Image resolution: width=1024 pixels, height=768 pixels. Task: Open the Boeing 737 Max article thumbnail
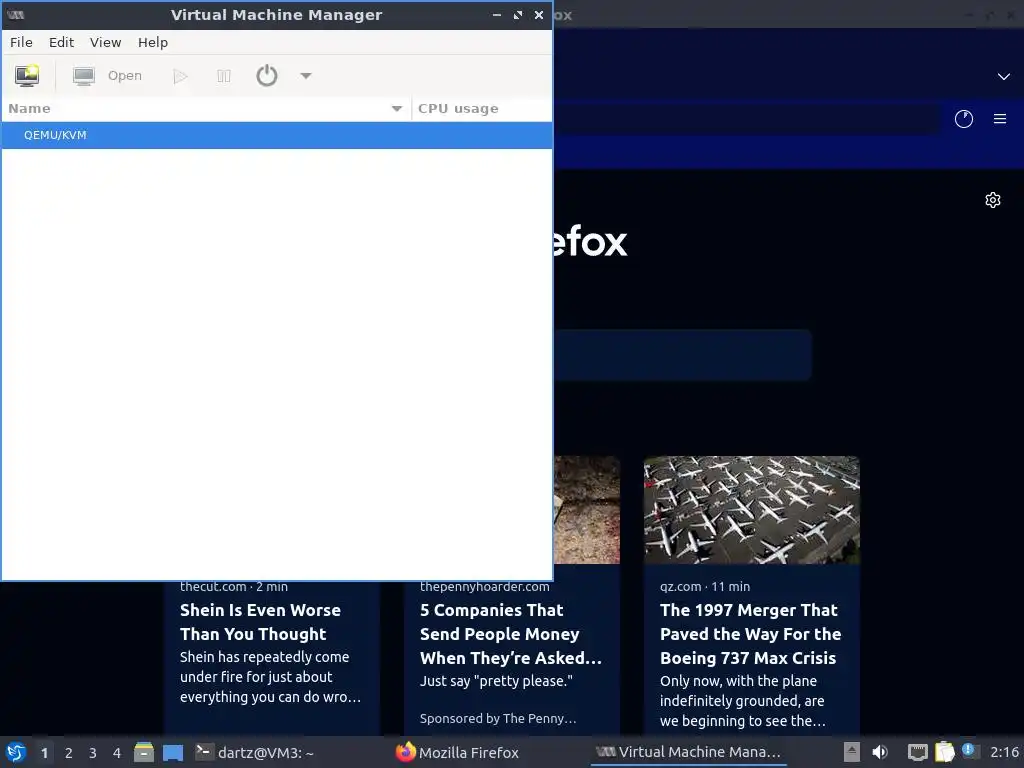pos(752,510)
